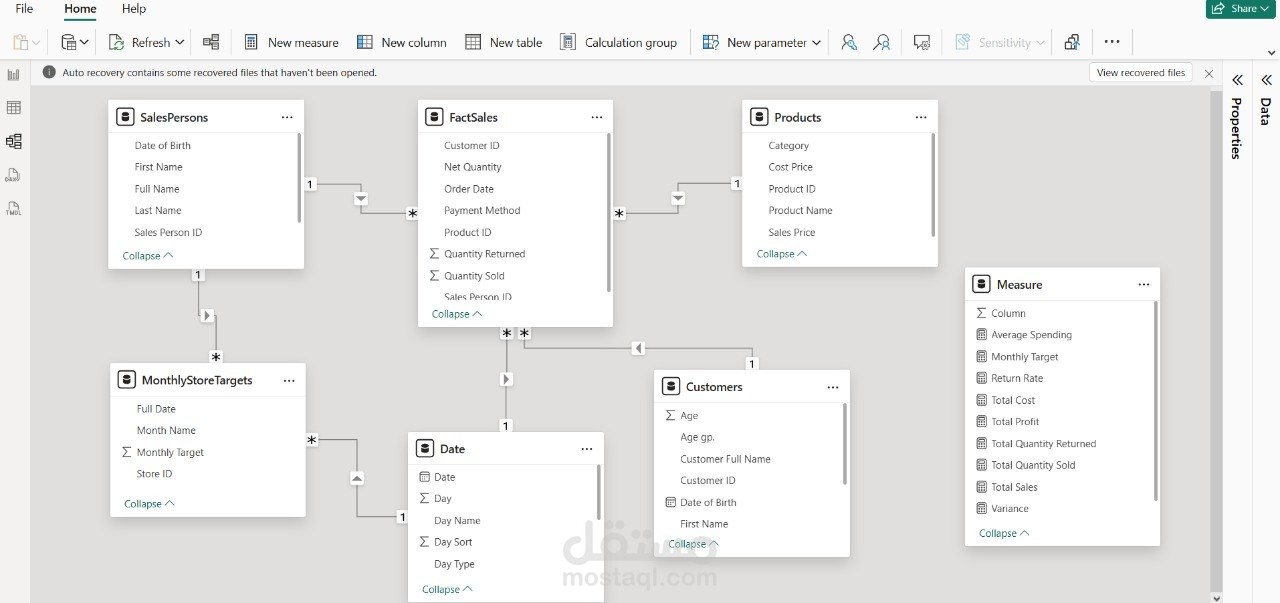Expand the Properties pane
This screenshot has height=603, width=1280.
tap(1237, 80)
